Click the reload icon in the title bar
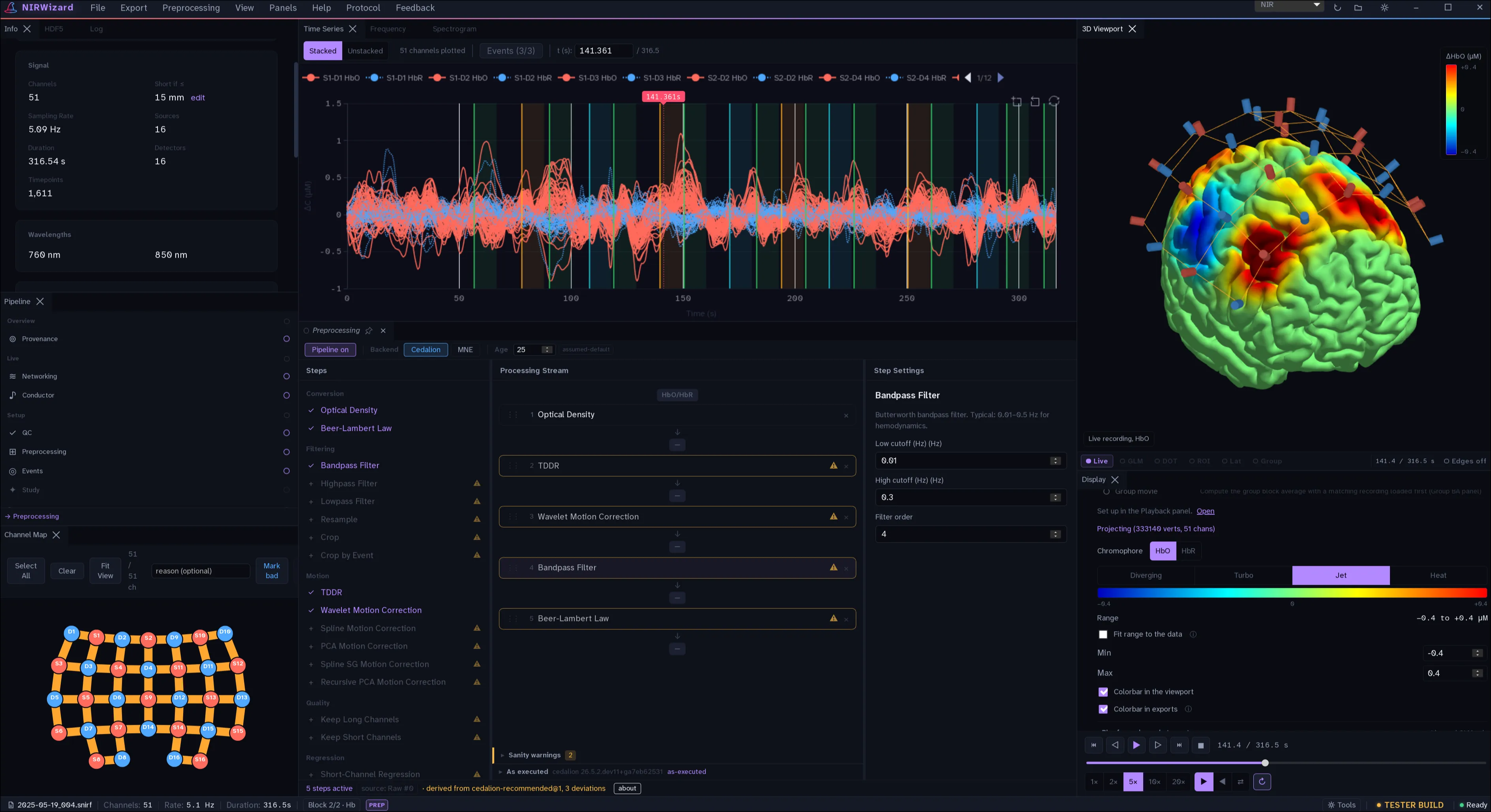The image size is (1491, 812). tap(1337, 7)
